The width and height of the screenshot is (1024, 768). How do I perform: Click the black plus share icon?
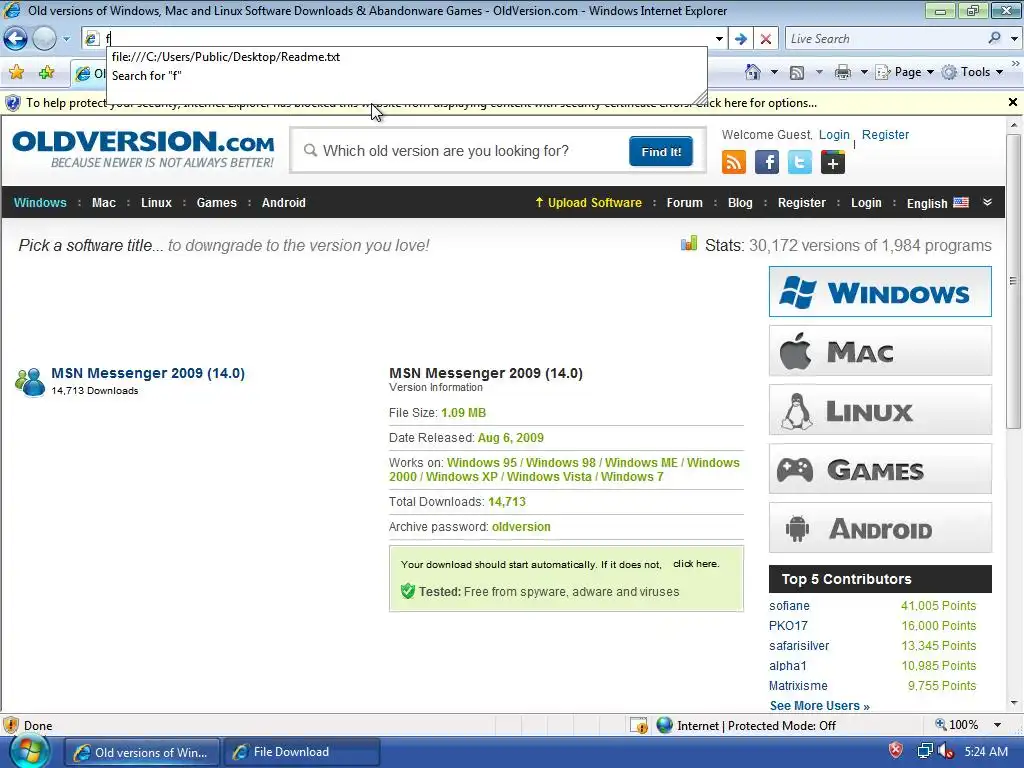click(x=833, y=162)
